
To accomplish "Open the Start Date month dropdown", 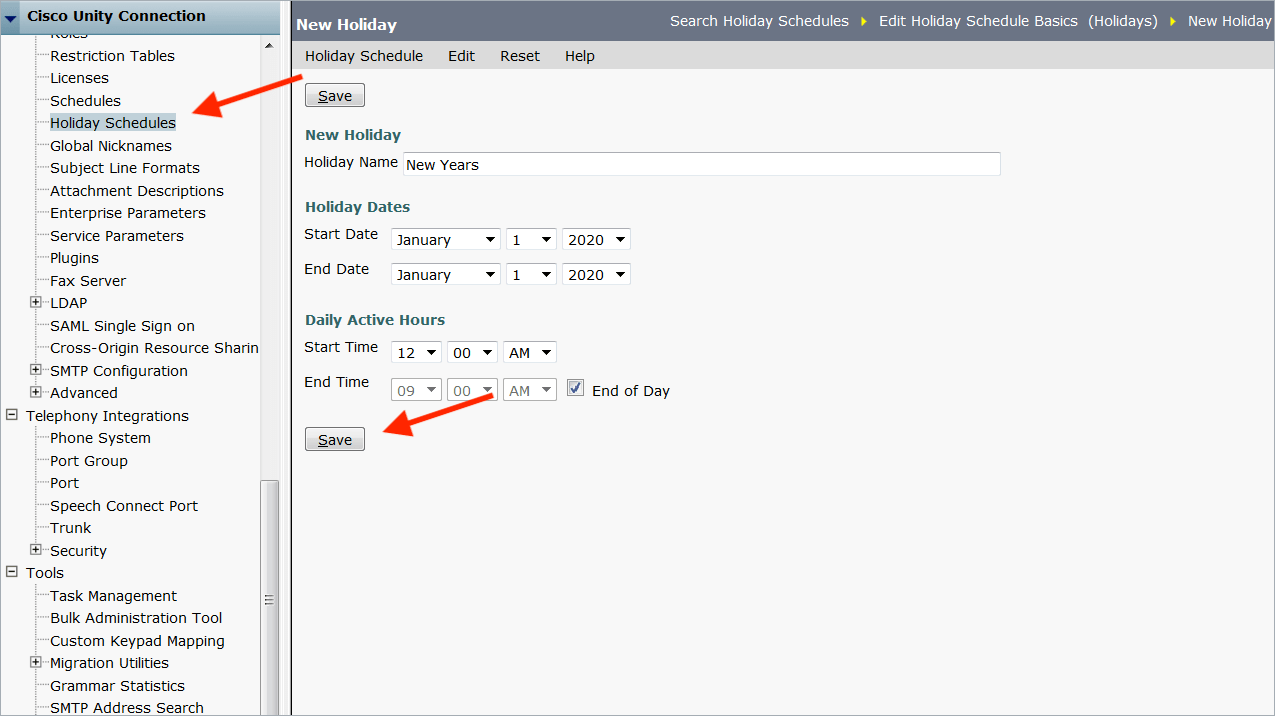I will click(446, 240).
